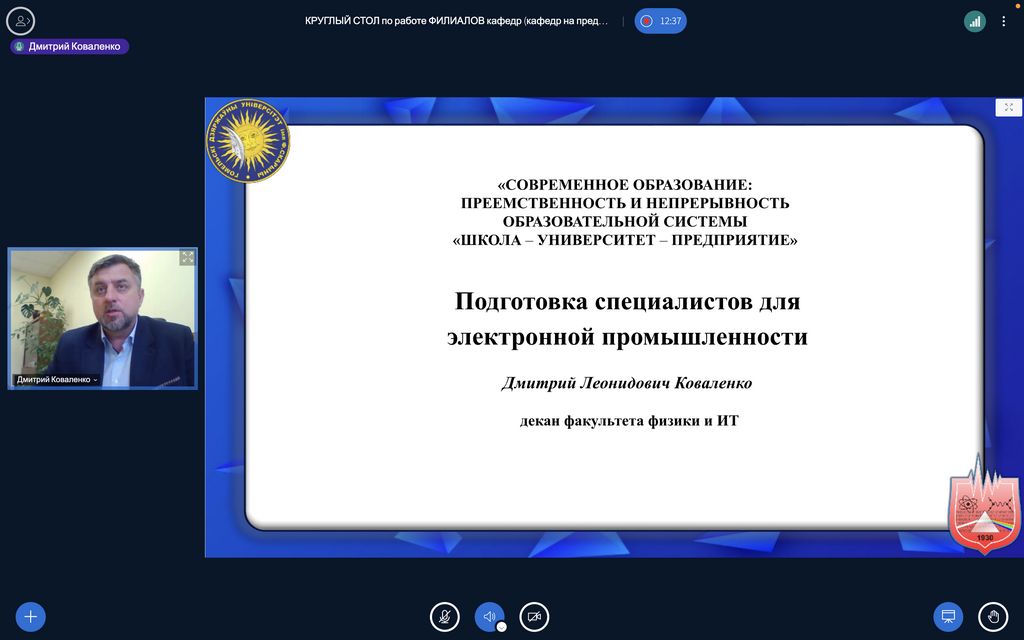Raise your hand

click(x=992, y=616)
